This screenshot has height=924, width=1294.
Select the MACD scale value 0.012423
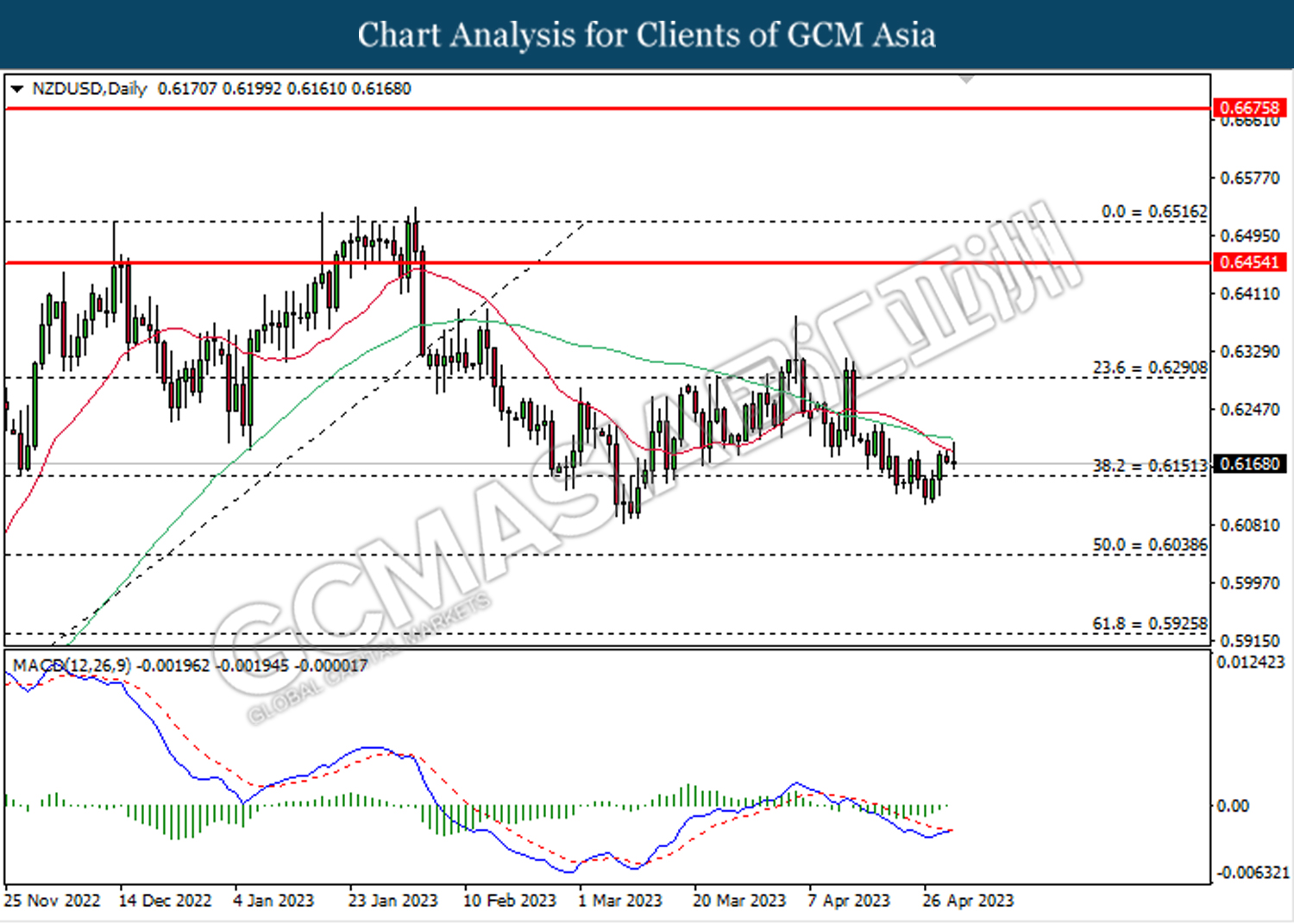click(1251, 663)
